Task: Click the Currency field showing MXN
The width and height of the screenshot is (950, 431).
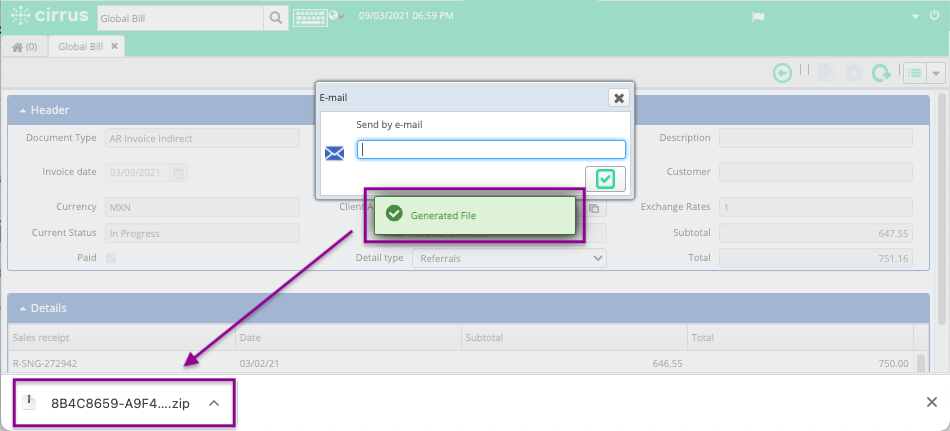Action: click(202, 207)
